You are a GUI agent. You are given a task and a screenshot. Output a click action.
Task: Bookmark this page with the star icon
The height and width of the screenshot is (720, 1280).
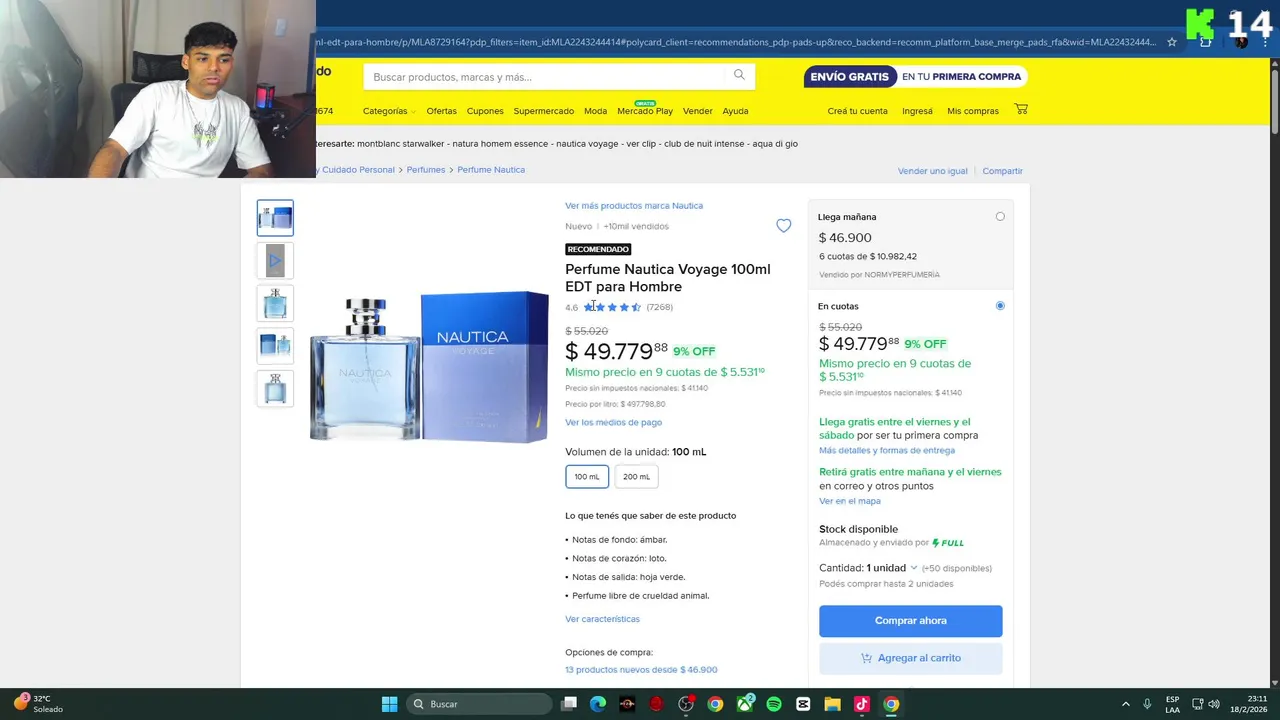coord(1172,42)
